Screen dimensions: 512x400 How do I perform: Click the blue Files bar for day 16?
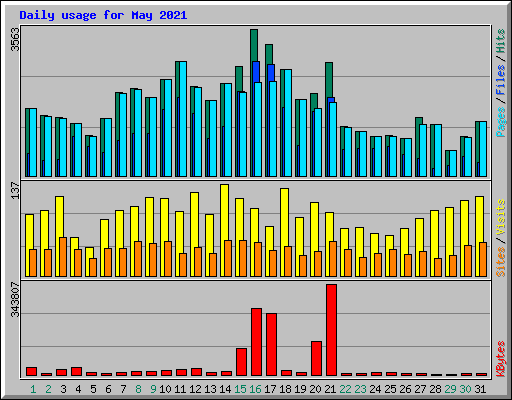pos(256,72)
